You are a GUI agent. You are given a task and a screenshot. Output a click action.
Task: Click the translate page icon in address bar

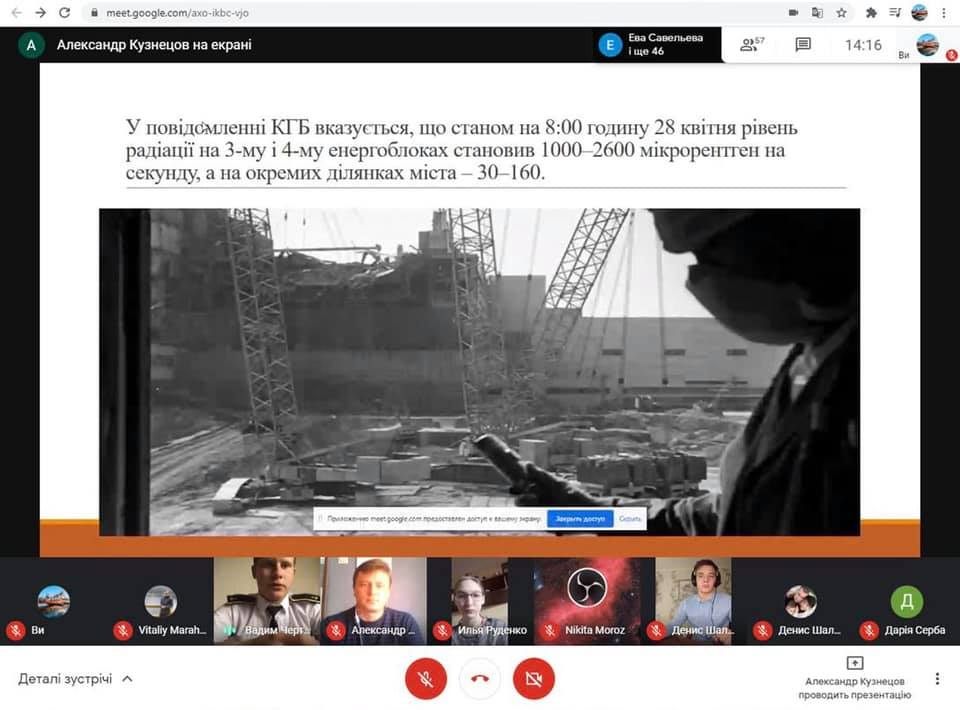(818, 13)
